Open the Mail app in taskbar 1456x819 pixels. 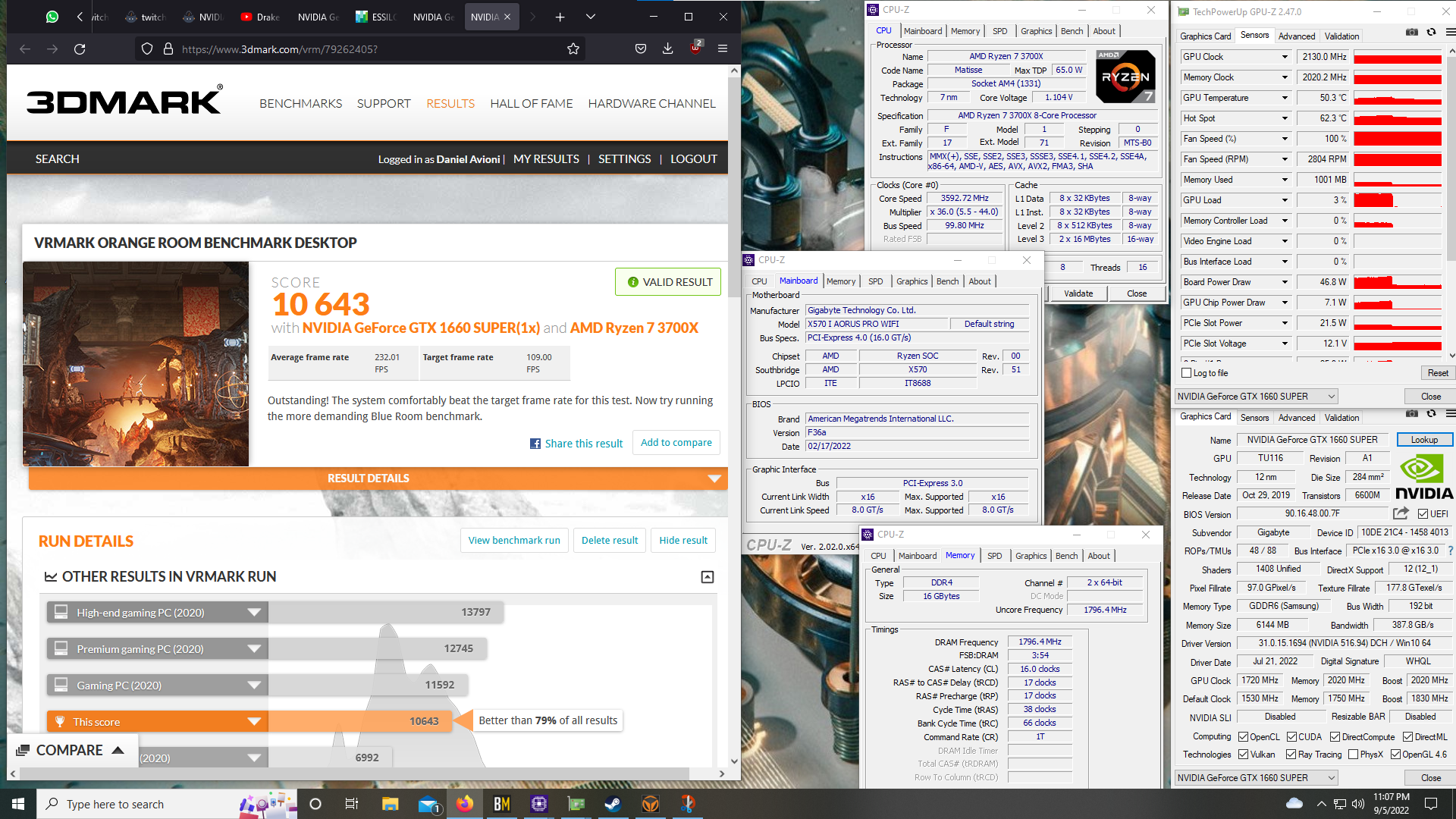(x=428, y=804)
